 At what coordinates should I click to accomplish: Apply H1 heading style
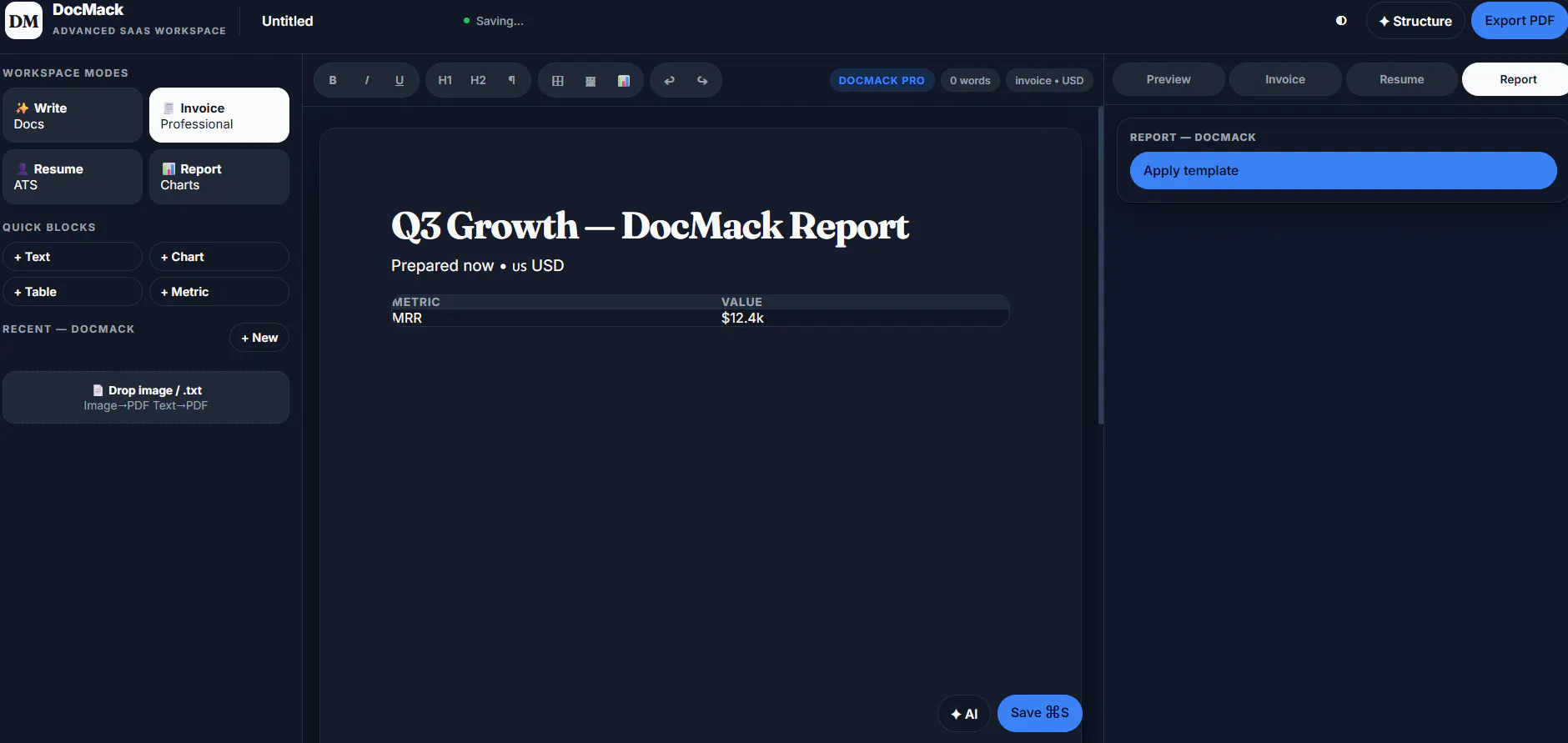pyautogui.click(x=445, y=81)
